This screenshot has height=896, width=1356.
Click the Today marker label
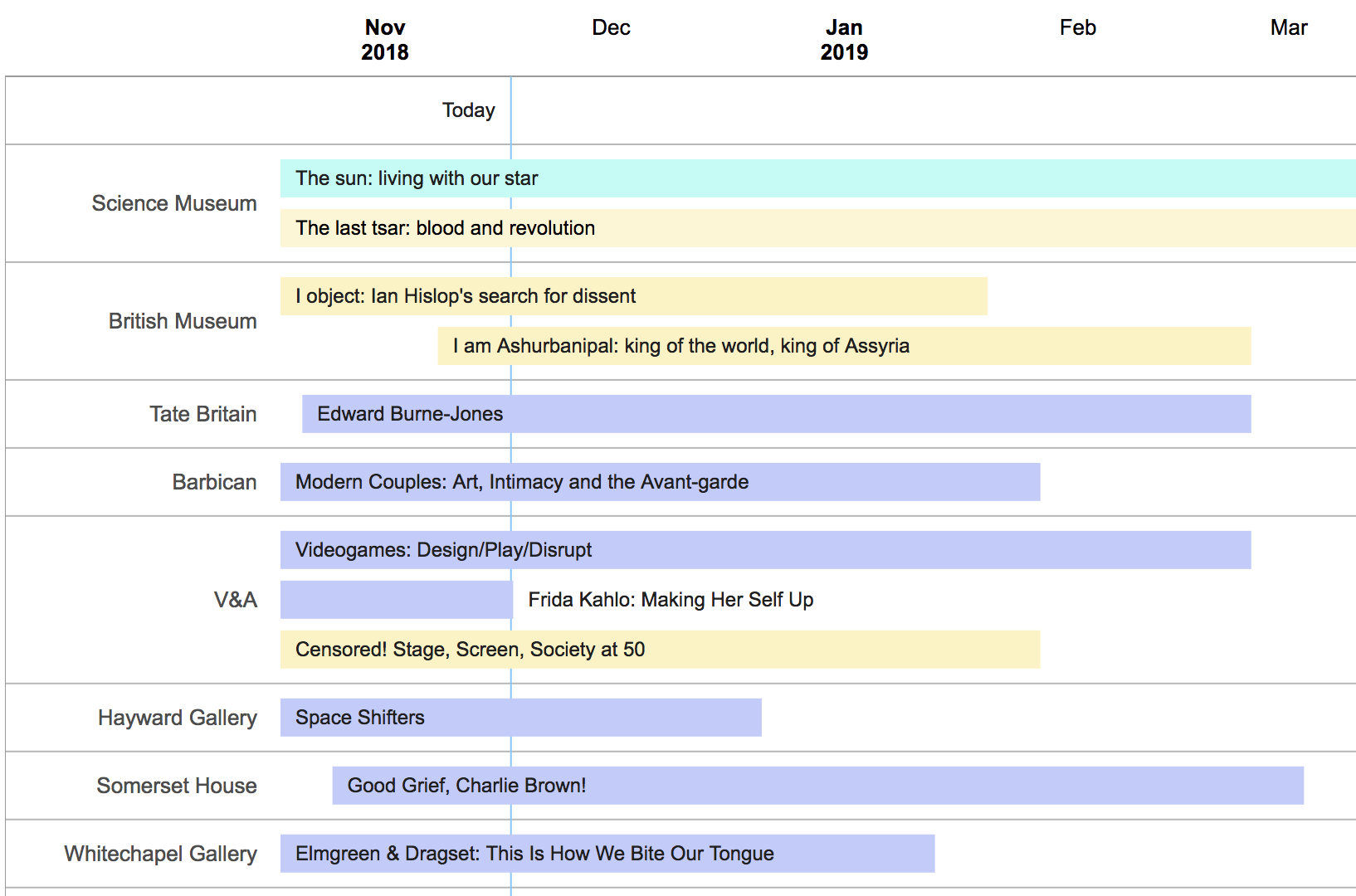(x=468, y=110)
